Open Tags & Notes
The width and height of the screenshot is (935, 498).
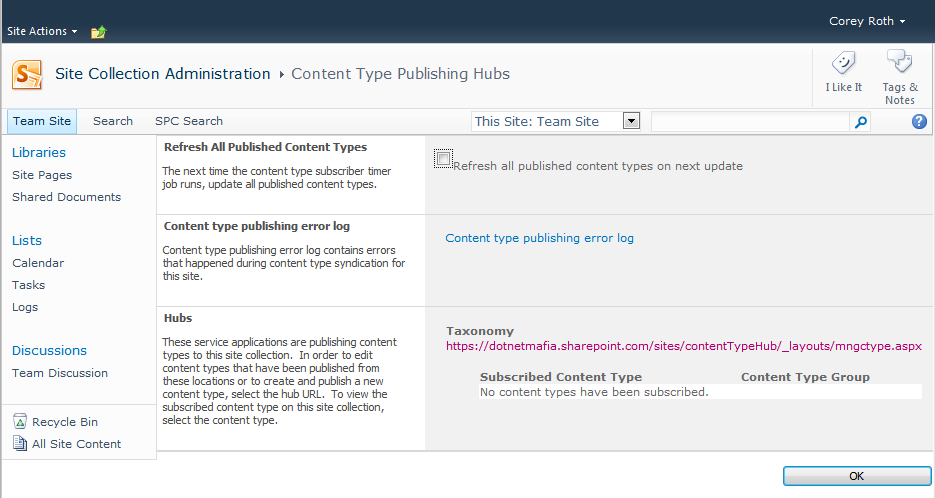tap(900, 78)
